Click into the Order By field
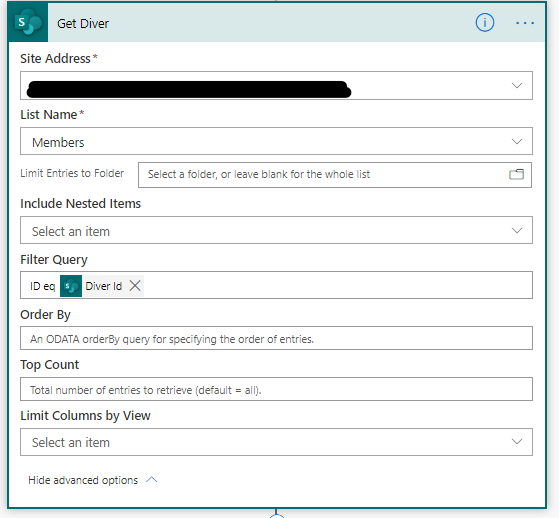Screen dimensions: 559x518 (x=276, y=338)
